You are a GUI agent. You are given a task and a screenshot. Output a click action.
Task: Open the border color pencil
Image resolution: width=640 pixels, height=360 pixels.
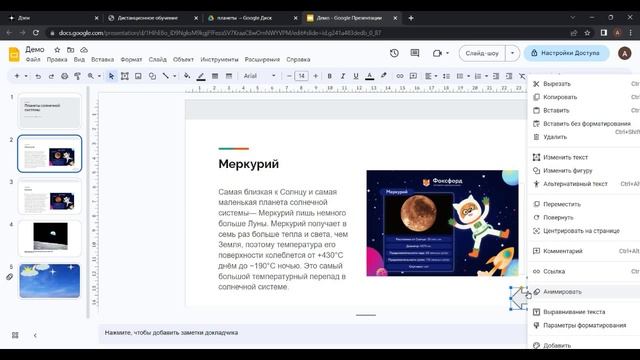click(201, 76)
